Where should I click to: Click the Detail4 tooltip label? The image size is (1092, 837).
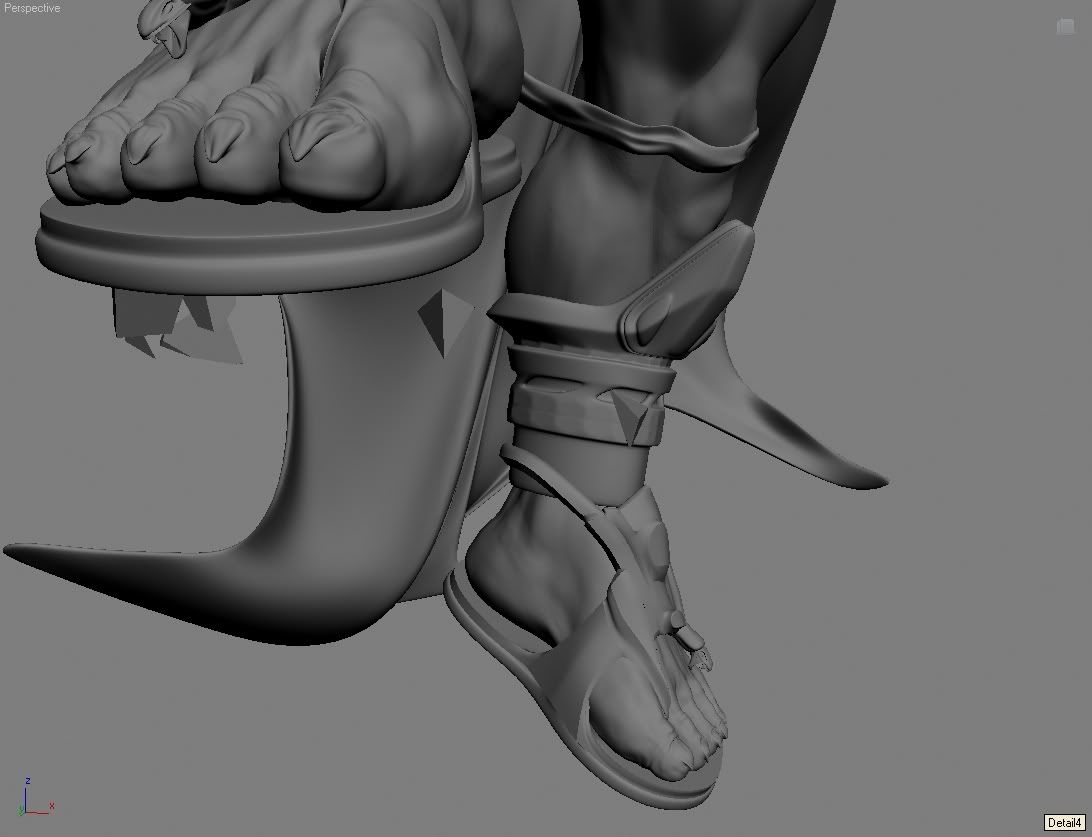pos(1064,823)
